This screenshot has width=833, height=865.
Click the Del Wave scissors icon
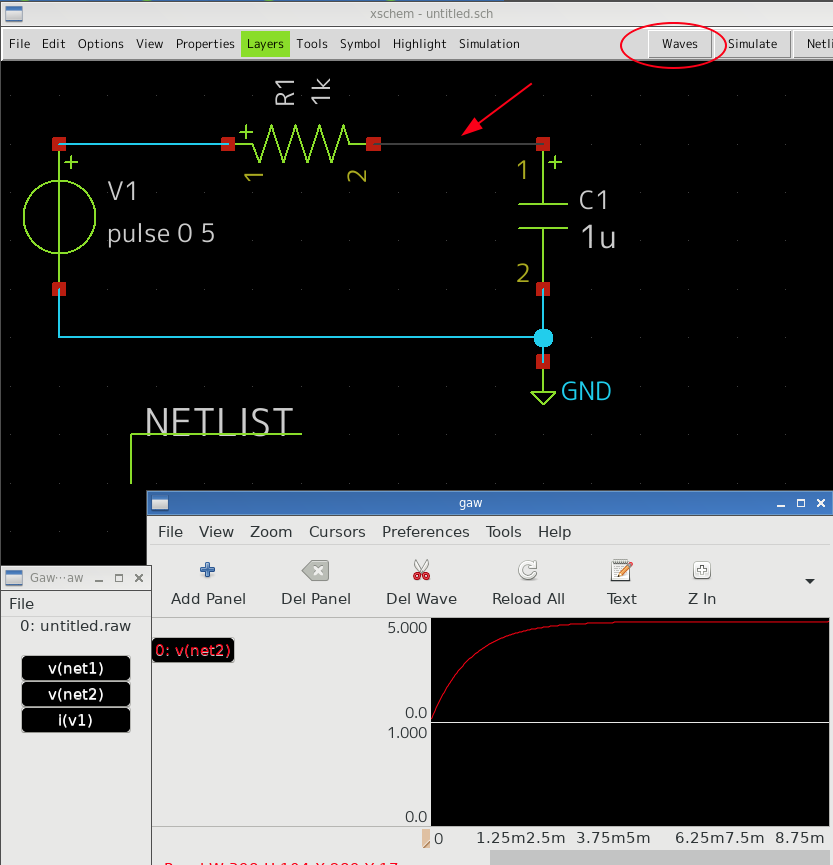coord(421,570)
